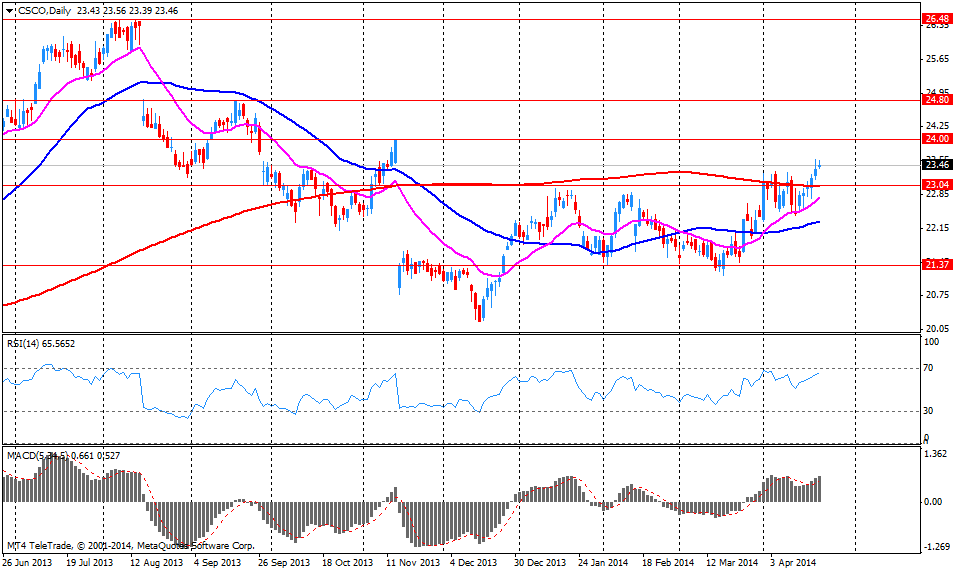Click the 22.15 price axis value
Screen dimensions: 960x571
point(938,228)
